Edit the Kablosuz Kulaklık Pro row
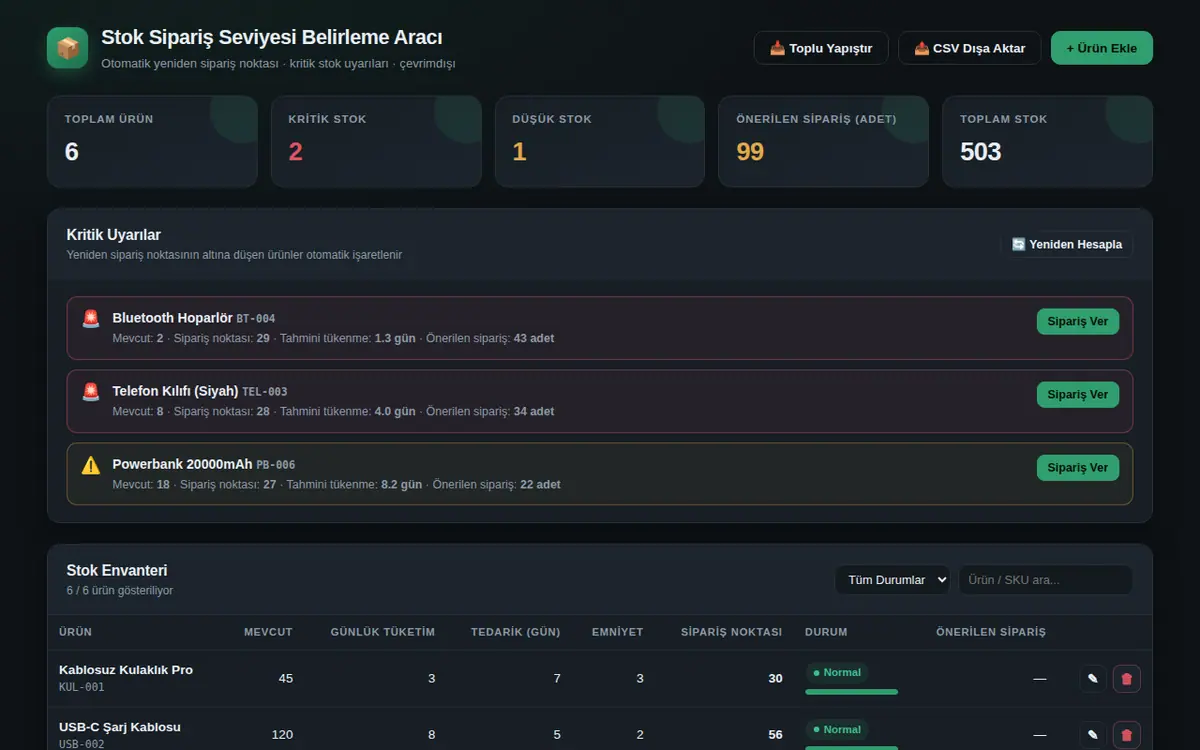Image resolution: width=1200 pixels, height=750 pixels. pos(1093,679)
